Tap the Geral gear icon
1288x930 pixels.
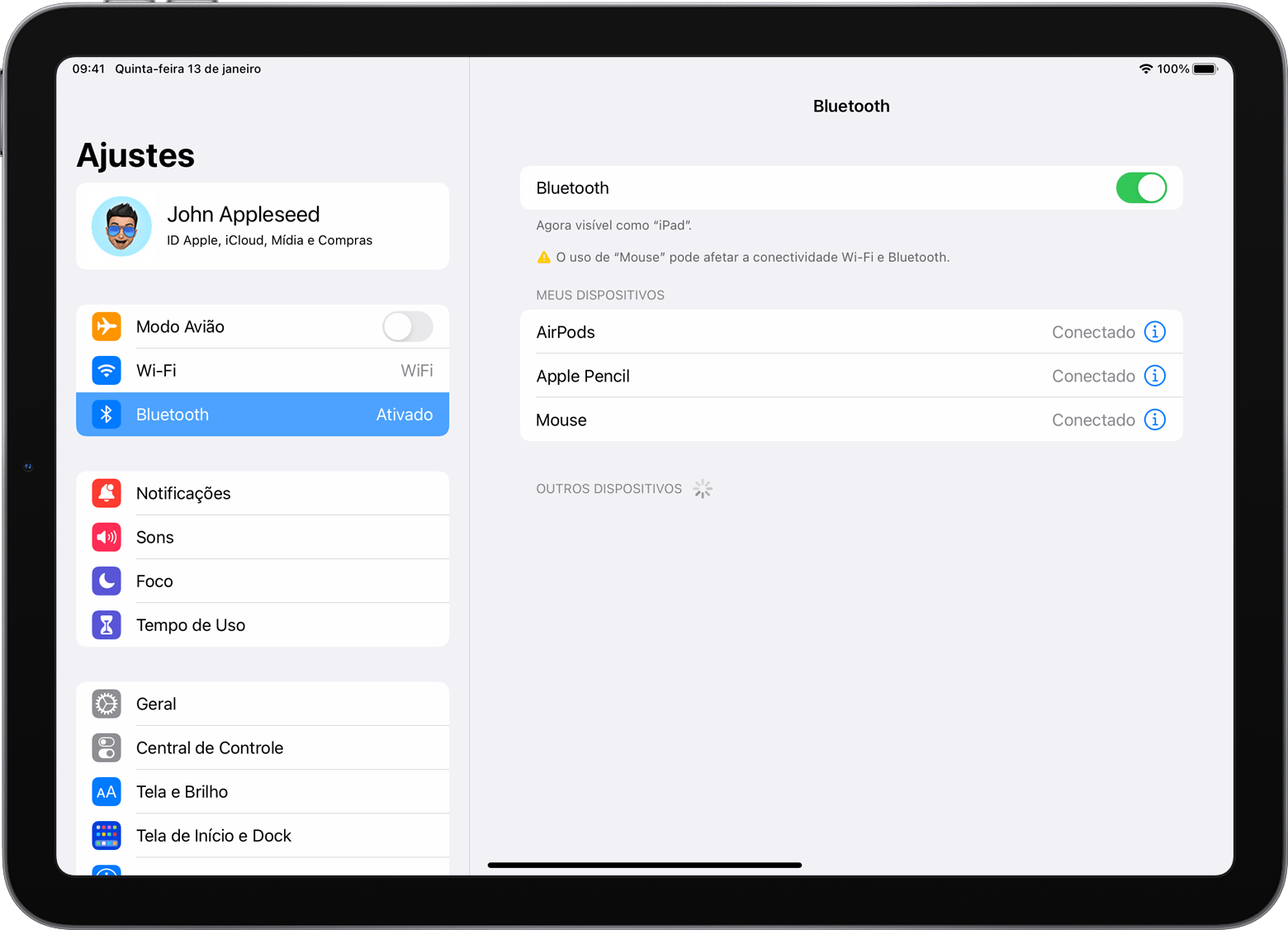pyautogui.click(x=107, y=704)
